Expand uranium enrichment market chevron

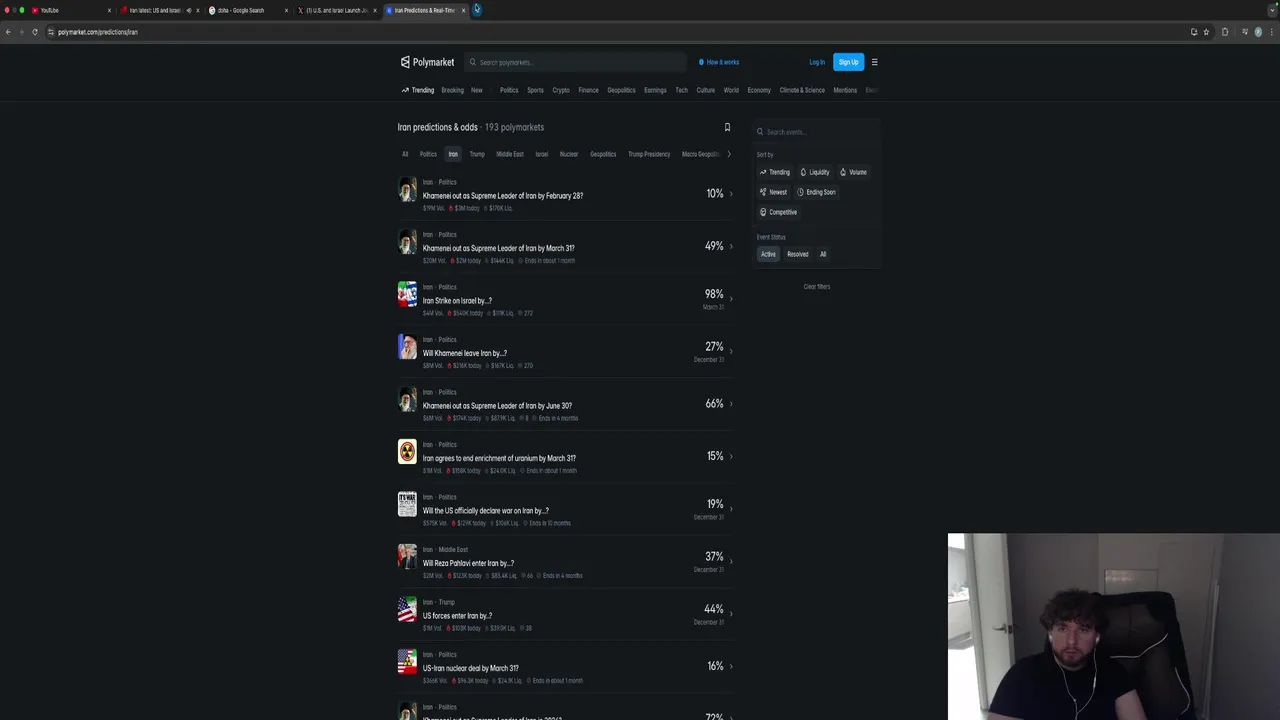(x=731, y=456)
